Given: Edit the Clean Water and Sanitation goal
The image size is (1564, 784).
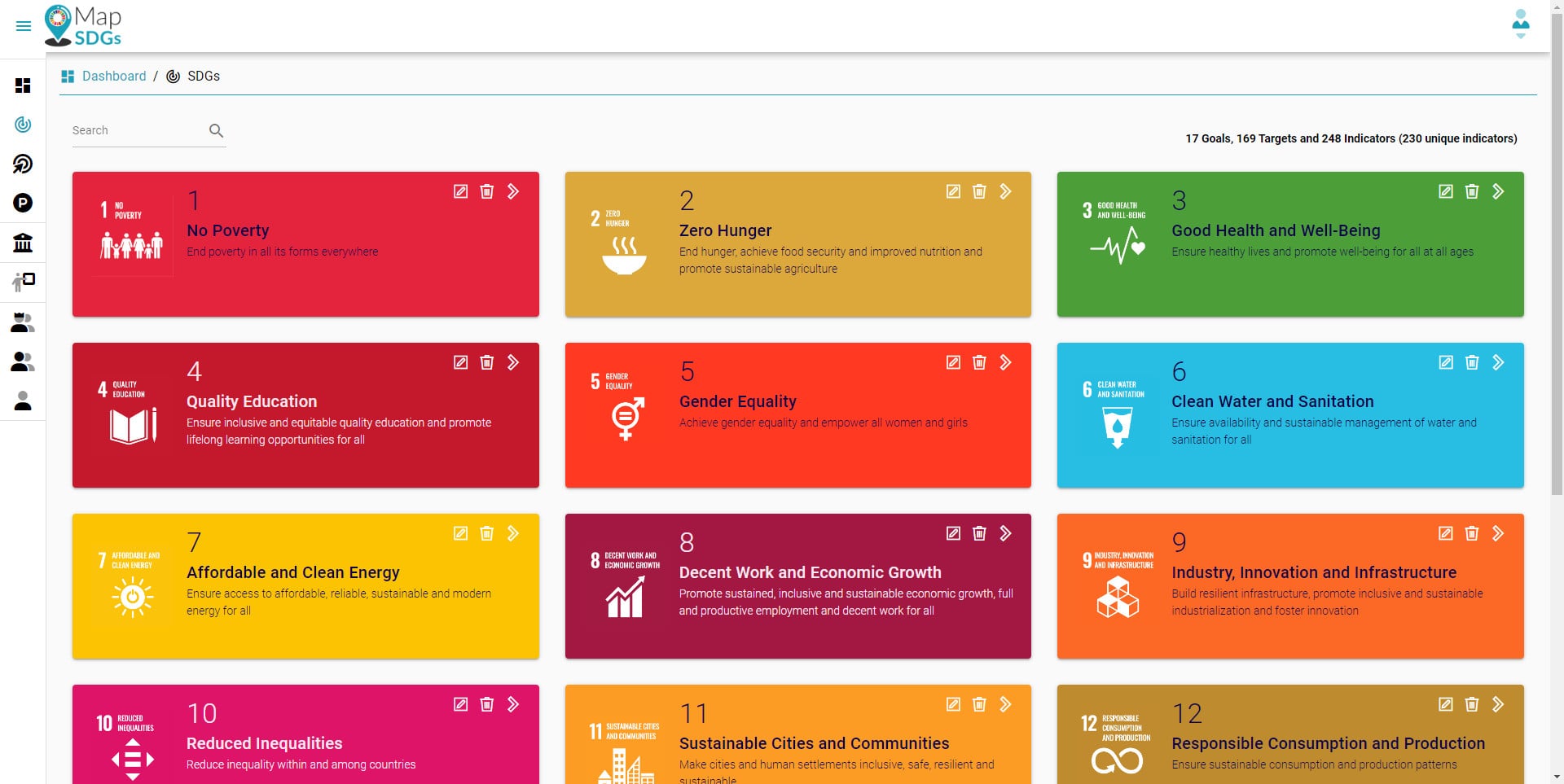Looking at the screenshot, I should coord(1445,362).
